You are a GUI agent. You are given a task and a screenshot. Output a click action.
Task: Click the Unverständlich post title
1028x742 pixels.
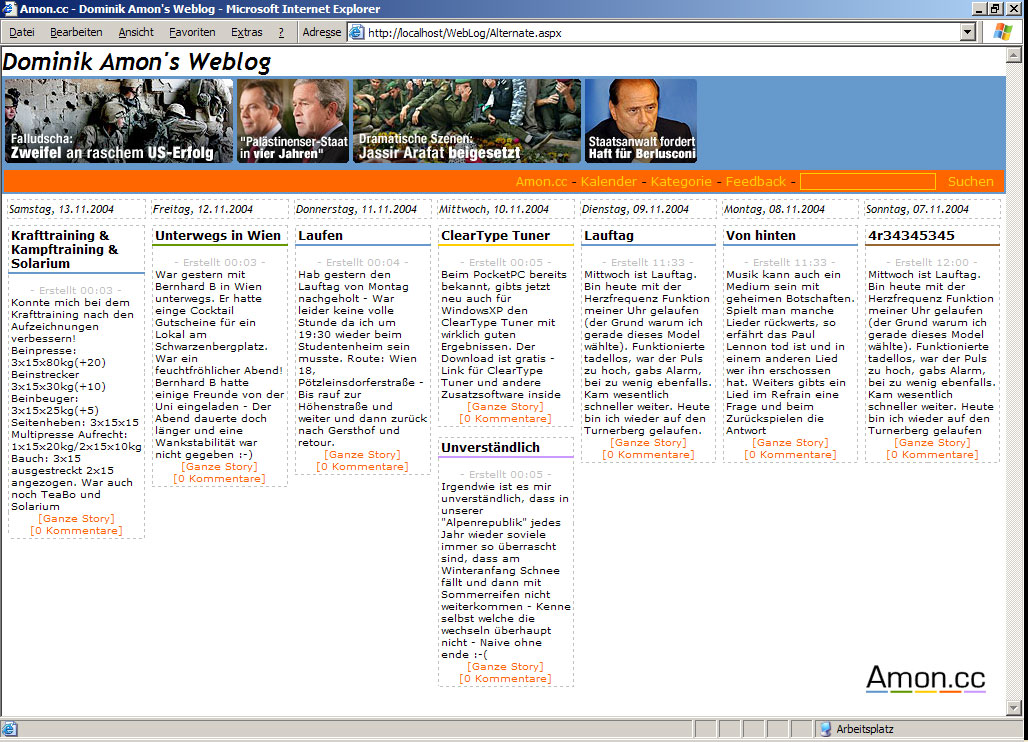click(x=490, y=448)
